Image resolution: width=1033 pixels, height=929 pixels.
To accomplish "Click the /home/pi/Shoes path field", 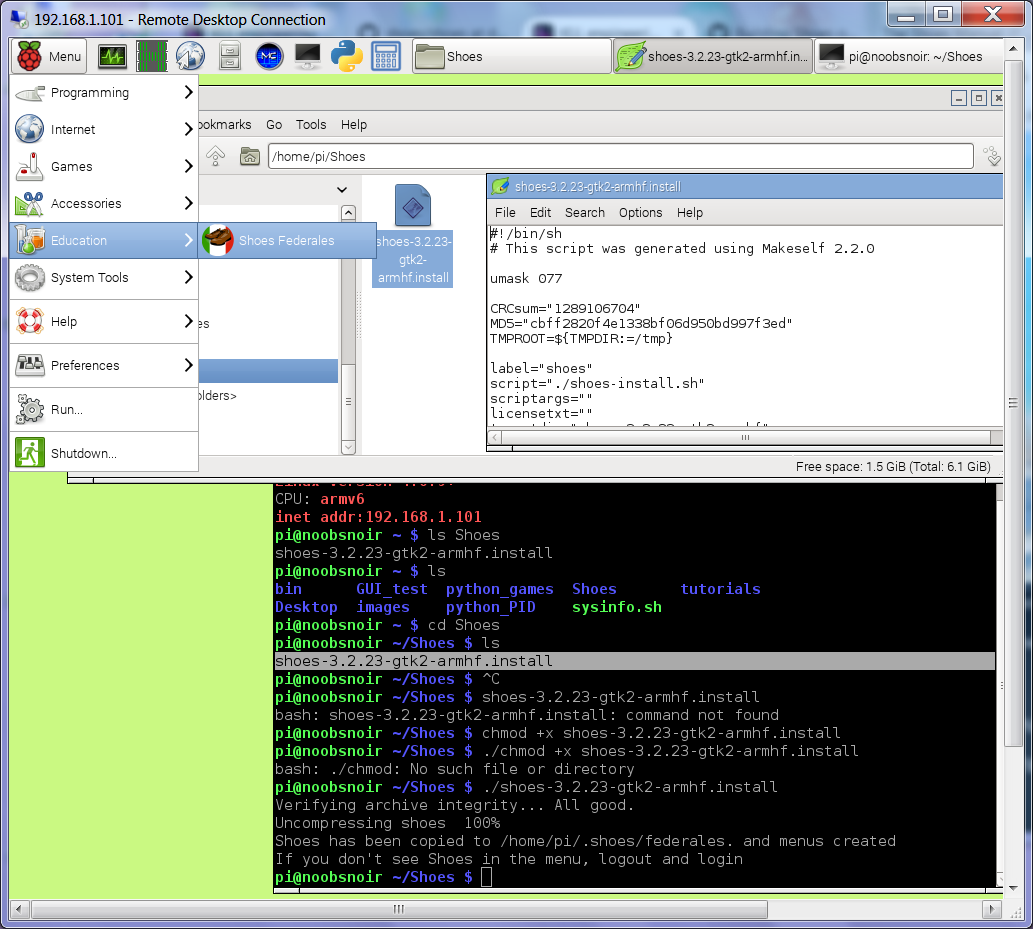I will [x=620, y=157].
